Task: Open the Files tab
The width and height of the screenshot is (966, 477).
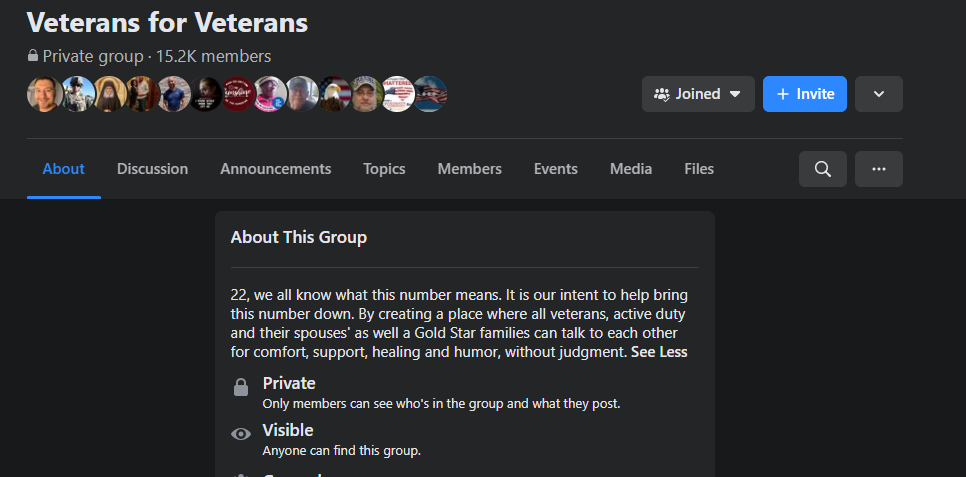Action: (x=699, y=169)
